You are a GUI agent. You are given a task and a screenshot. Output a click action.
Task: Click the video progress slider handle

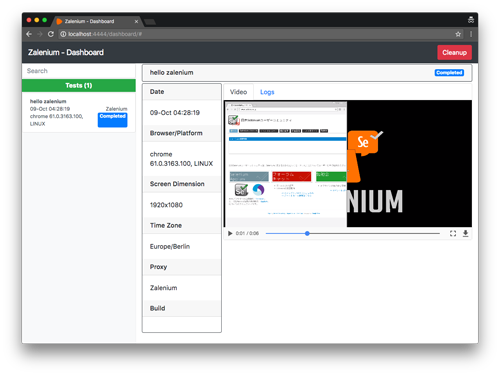(307, 233)
